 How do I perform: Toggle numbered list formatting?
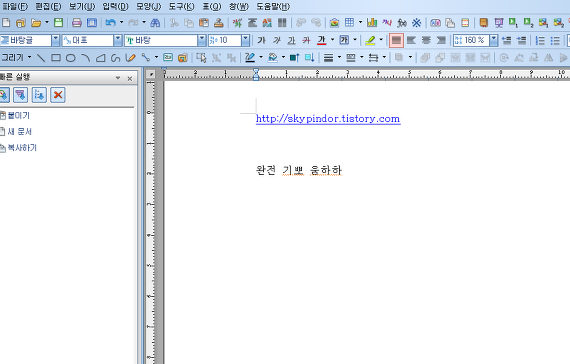tap(540, 40)
